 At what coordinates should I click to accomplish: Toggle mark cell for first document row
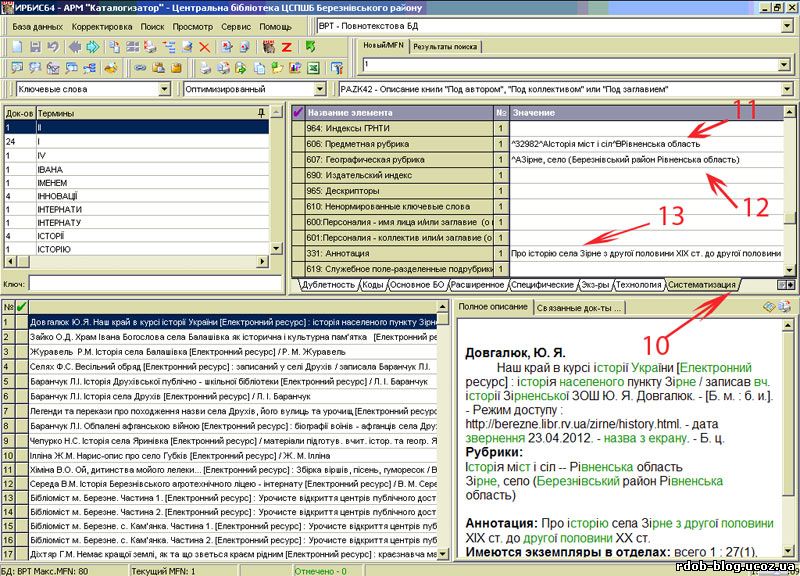tap(21, 322)
